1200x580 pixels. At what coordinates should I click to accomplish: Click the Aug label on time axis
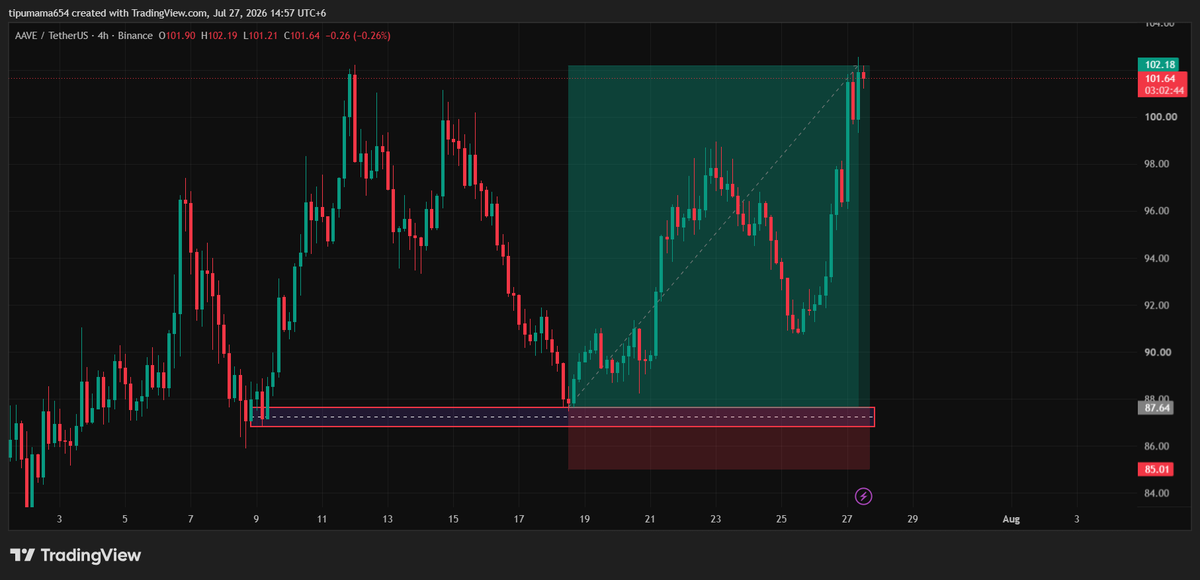tap(1011, 519)
